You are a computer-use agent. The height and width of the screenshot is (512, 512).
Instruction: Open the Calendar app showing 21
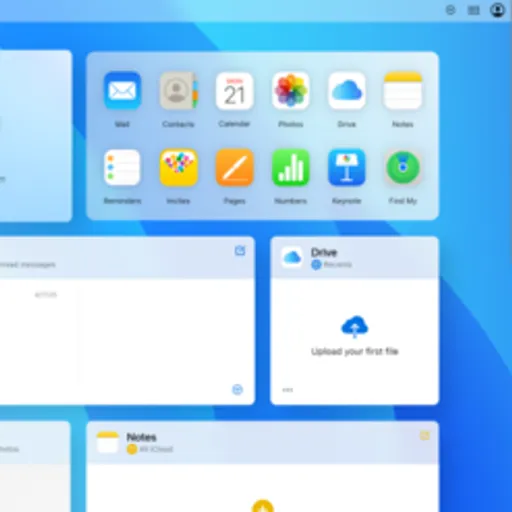click(x=234, y=91)
